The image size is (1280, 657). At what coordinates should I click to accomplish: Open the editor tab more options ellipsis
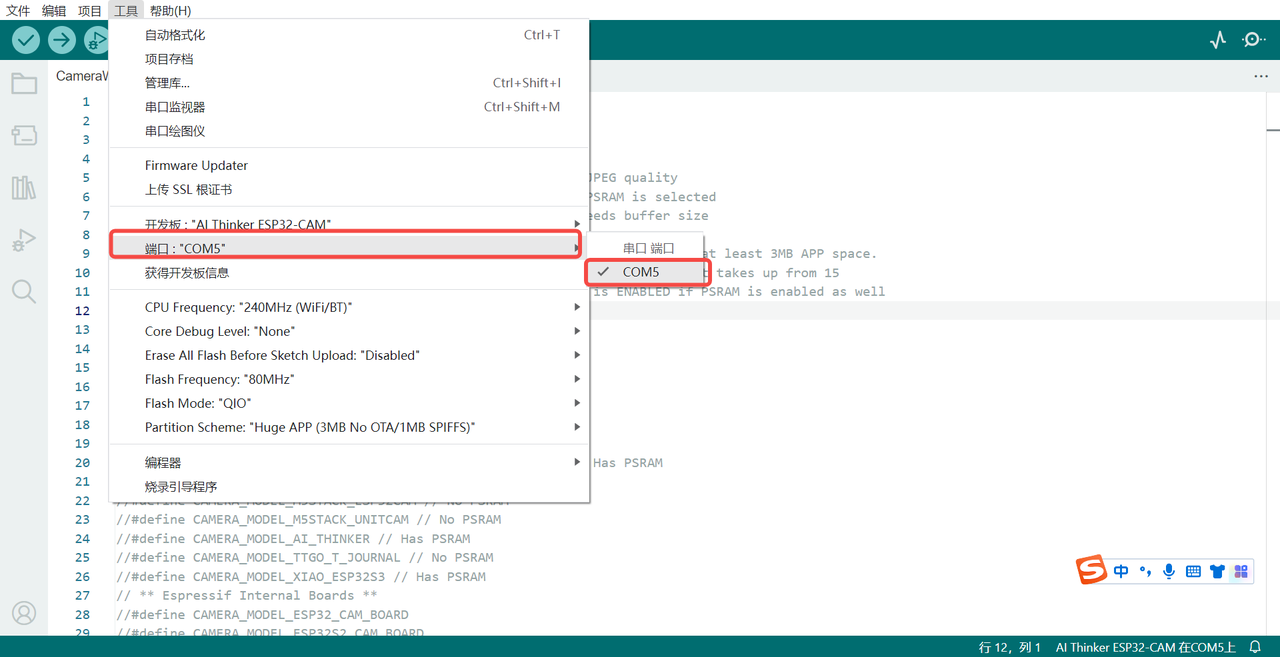pyautogui.click(x=1261, y=76)
